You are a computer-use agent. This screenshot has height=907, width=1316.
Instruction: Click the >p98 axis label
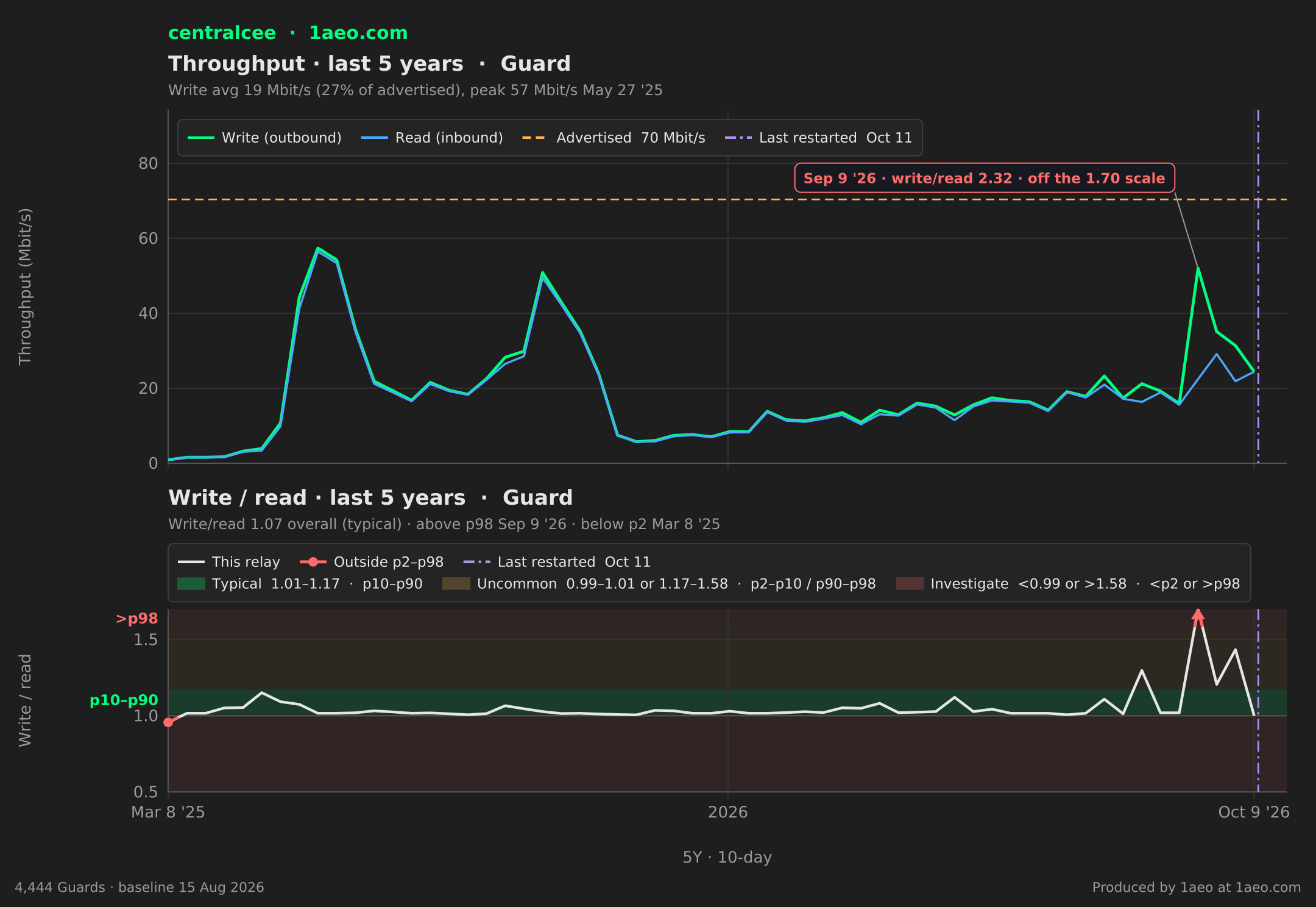[x=137, y=619]
